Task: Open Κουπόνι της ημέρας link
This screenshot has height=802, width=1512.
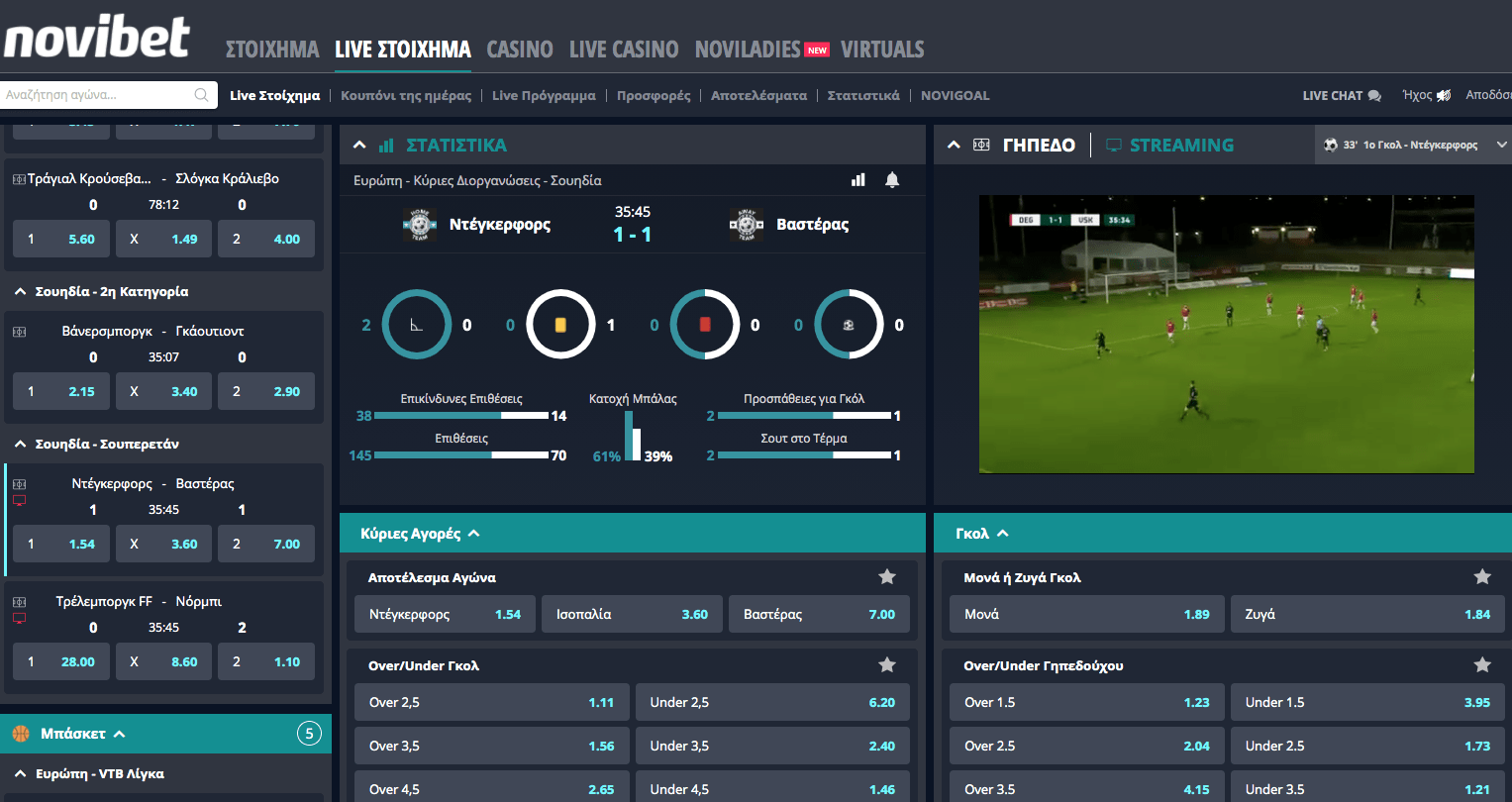Action: coord(406,96)
